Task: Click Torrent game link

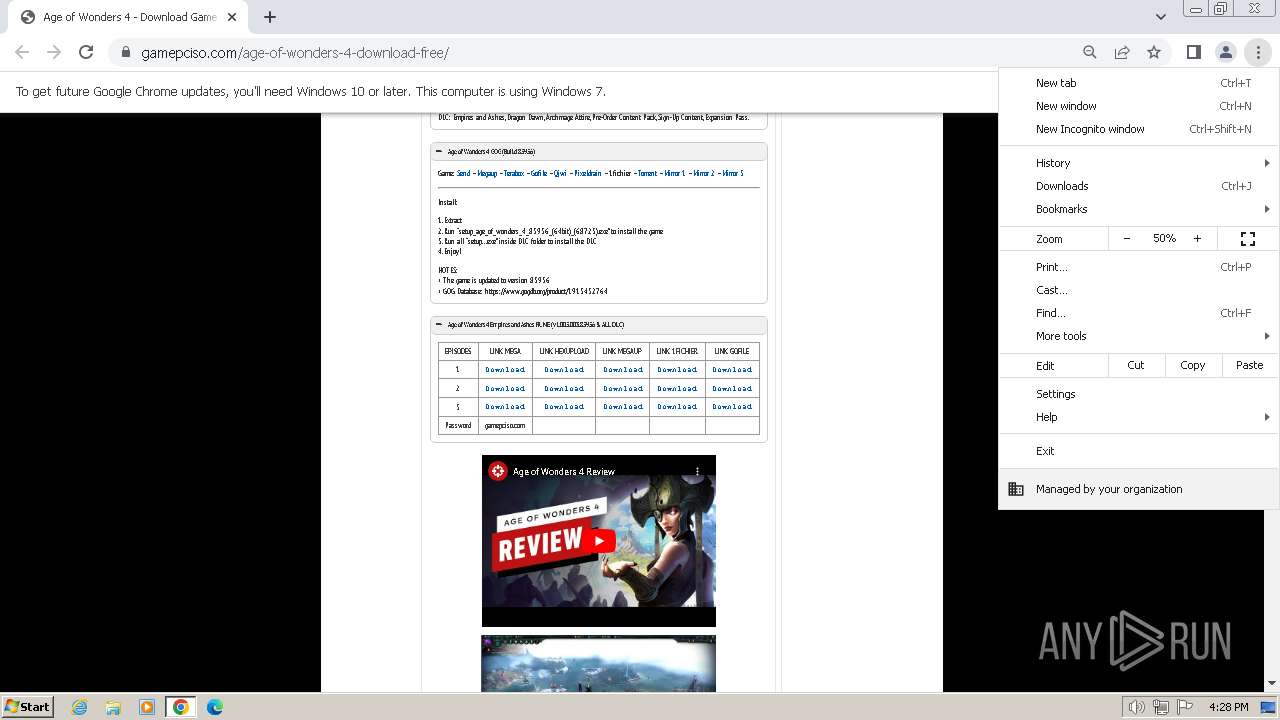Action: click(647, 173)
